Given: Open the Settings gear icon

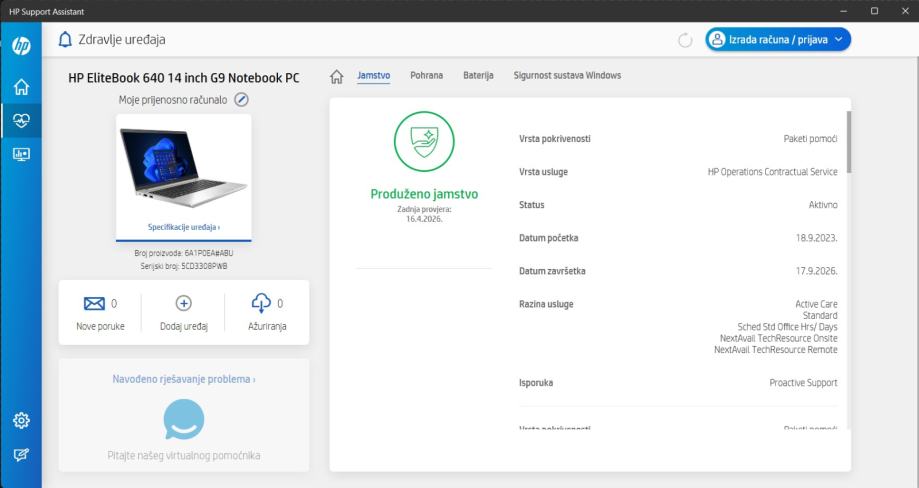Looking at the screenshot, I should pyautogui.click(x=21, y=422).
